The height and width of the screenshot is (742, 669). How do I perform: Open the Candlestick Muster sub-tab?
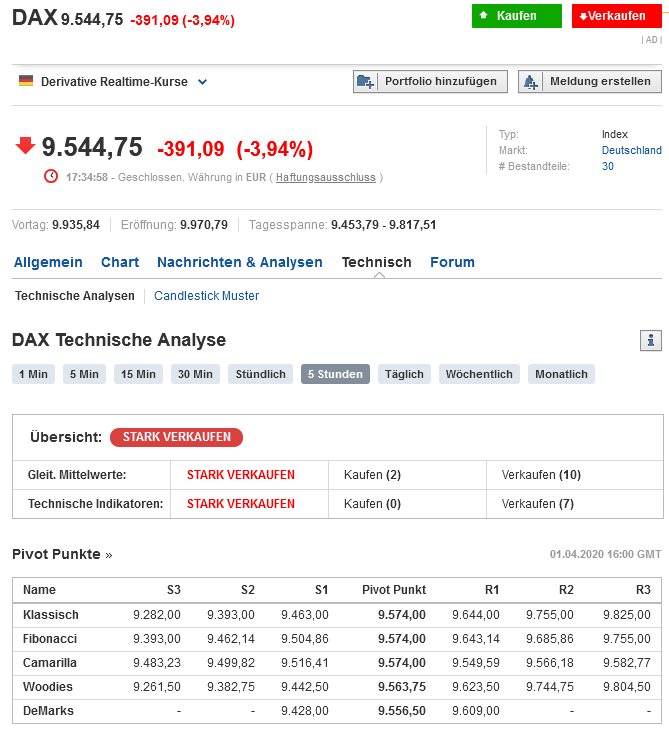[206, 296]
